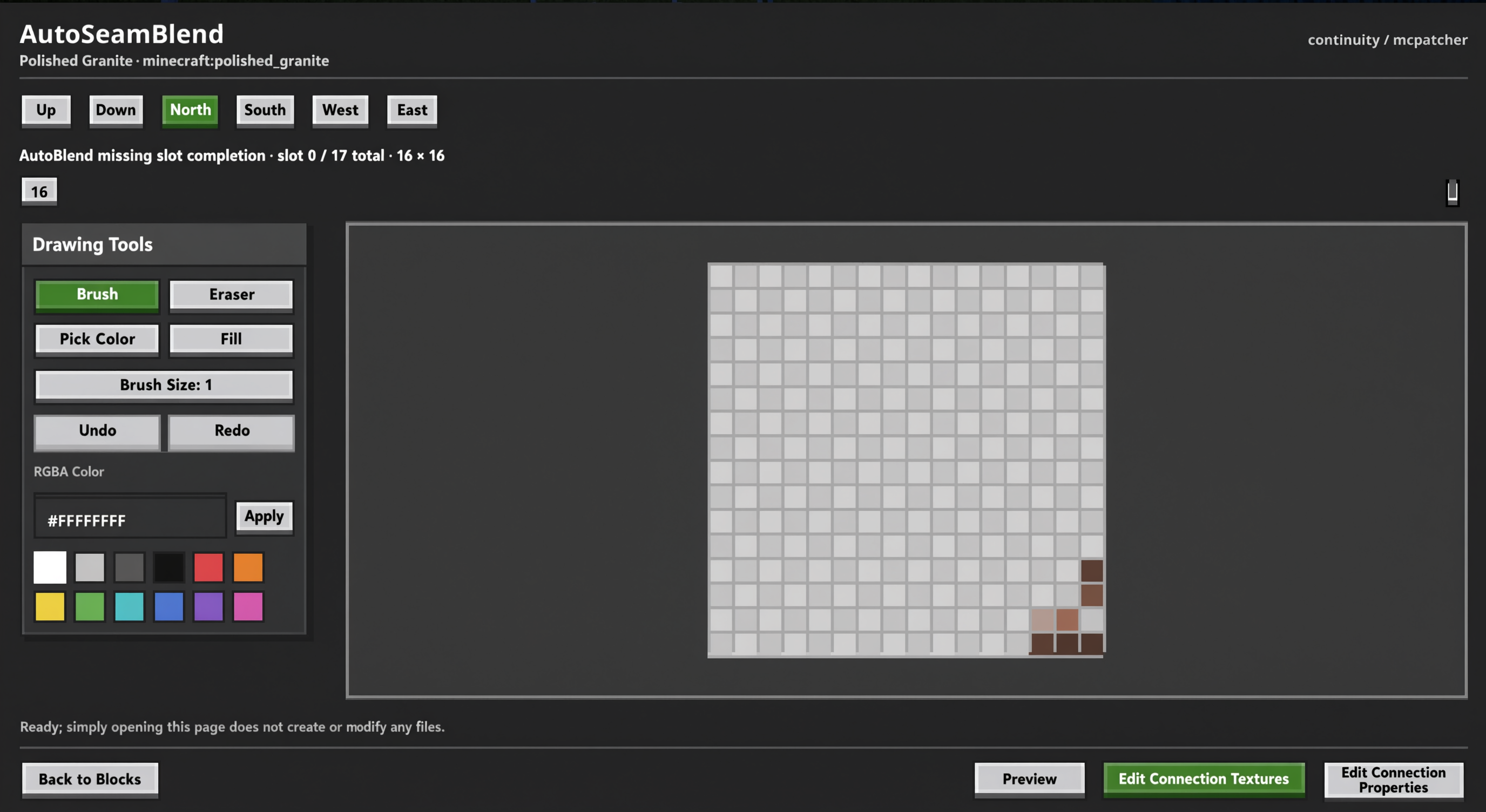This screenshot has width=1486, height=812.
Task: Open Edit Connection Properties
Action: (1393, 780)
